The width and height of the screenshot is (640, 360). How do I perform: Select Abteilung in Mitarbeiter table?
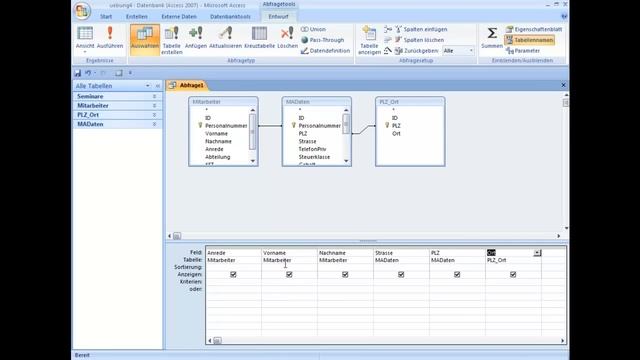click(218, 157)
